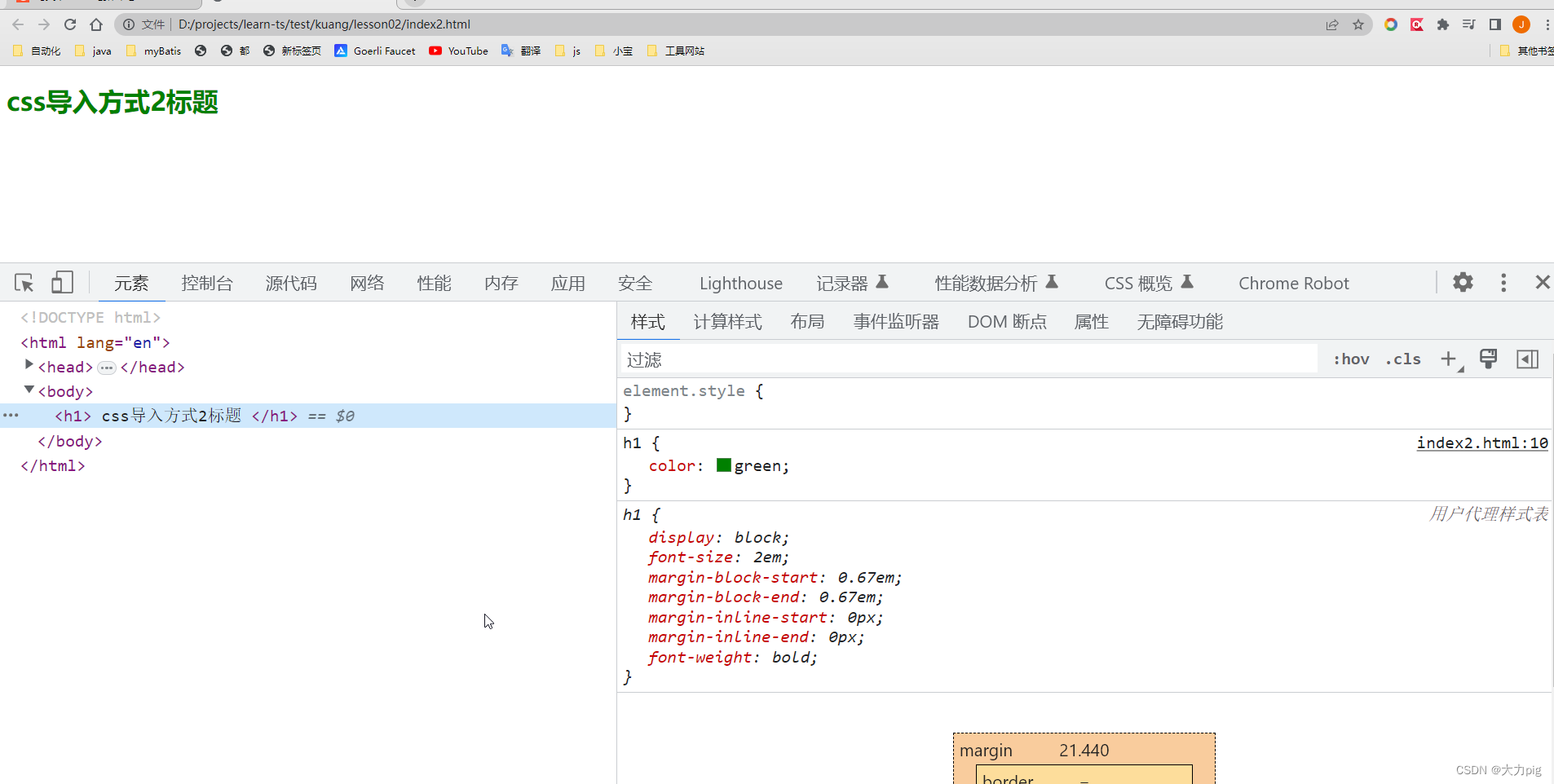Expand the head element node

[29, 365]
